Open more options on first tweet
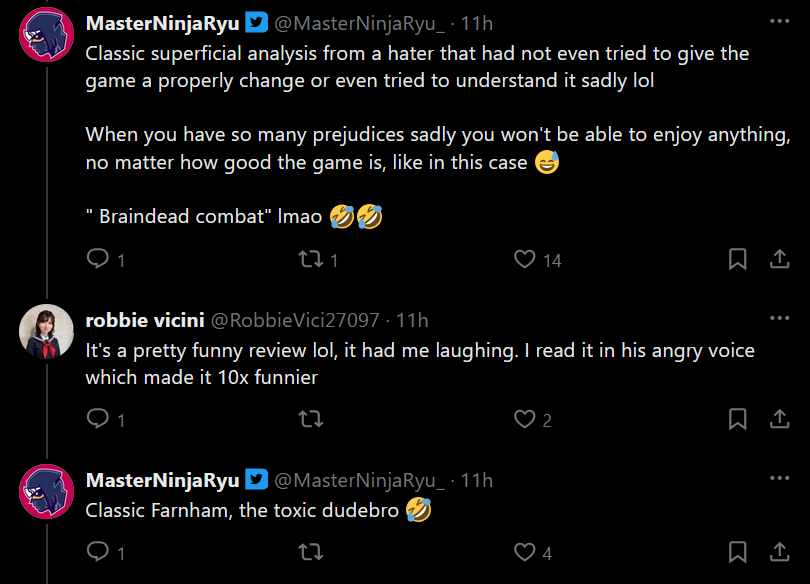Screen dimensions: 810x584 [x=779, y=21]
